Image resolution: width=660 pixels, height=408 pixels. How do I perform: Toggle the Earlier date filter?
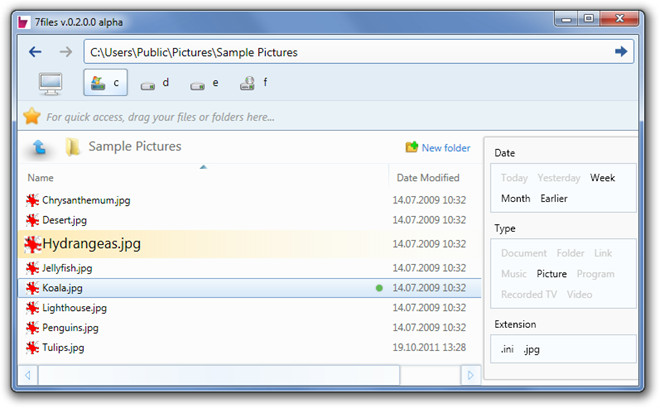554,198
